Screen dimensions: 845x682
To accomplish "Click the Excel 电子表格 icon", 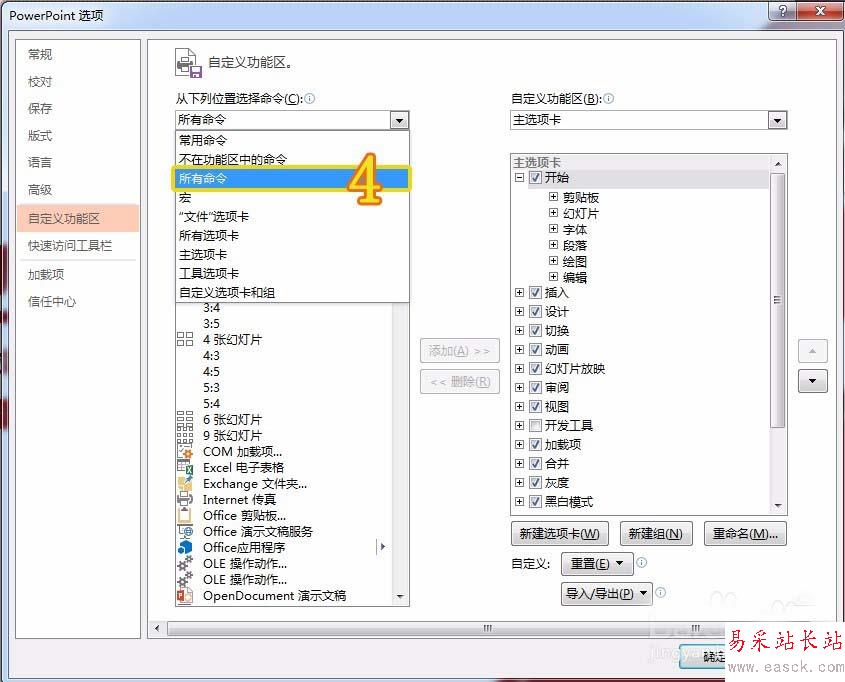I will coord(185,467).
